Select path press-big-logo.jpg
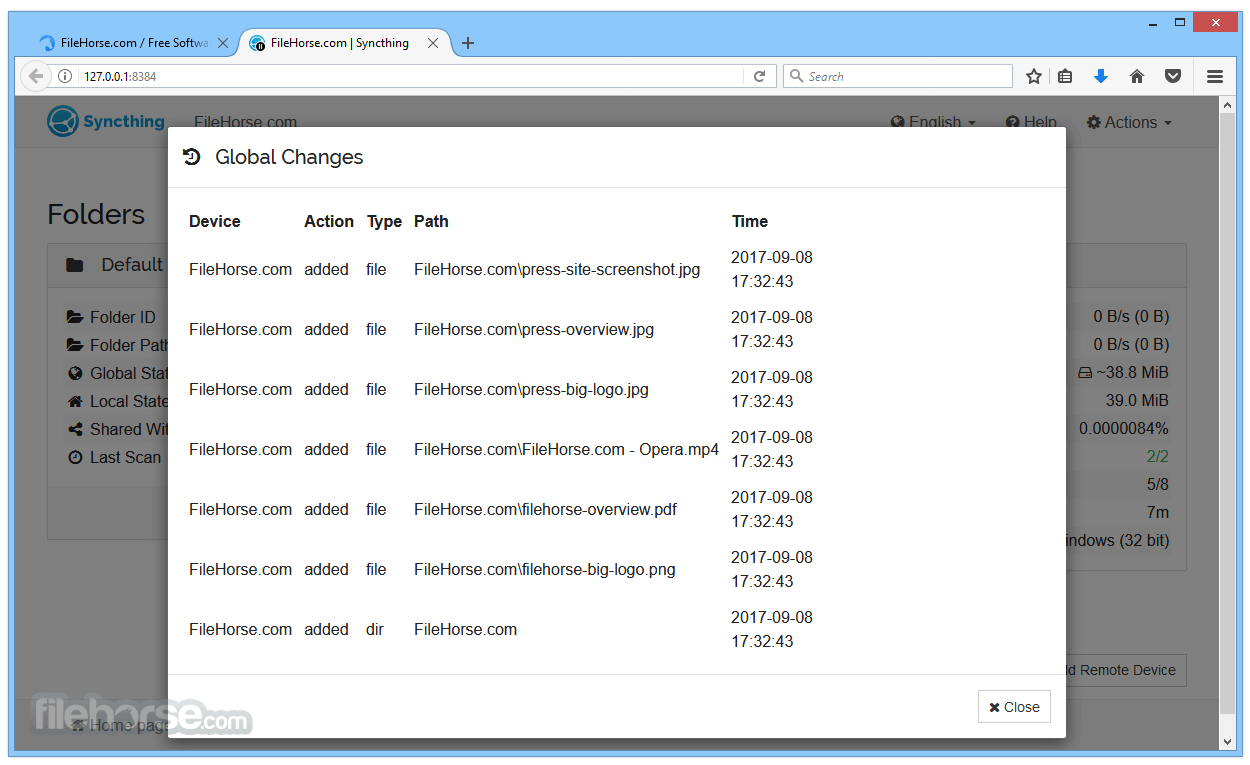1250x765 pixels. tap(531, 389)
